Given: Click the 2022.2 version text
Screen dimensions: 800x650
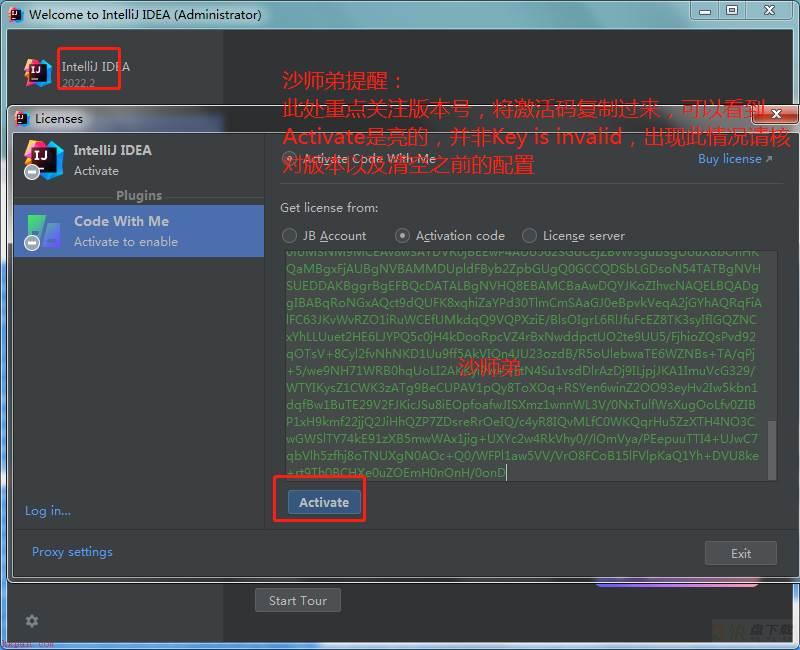Looking at the screenshot, I should (79, 83).
